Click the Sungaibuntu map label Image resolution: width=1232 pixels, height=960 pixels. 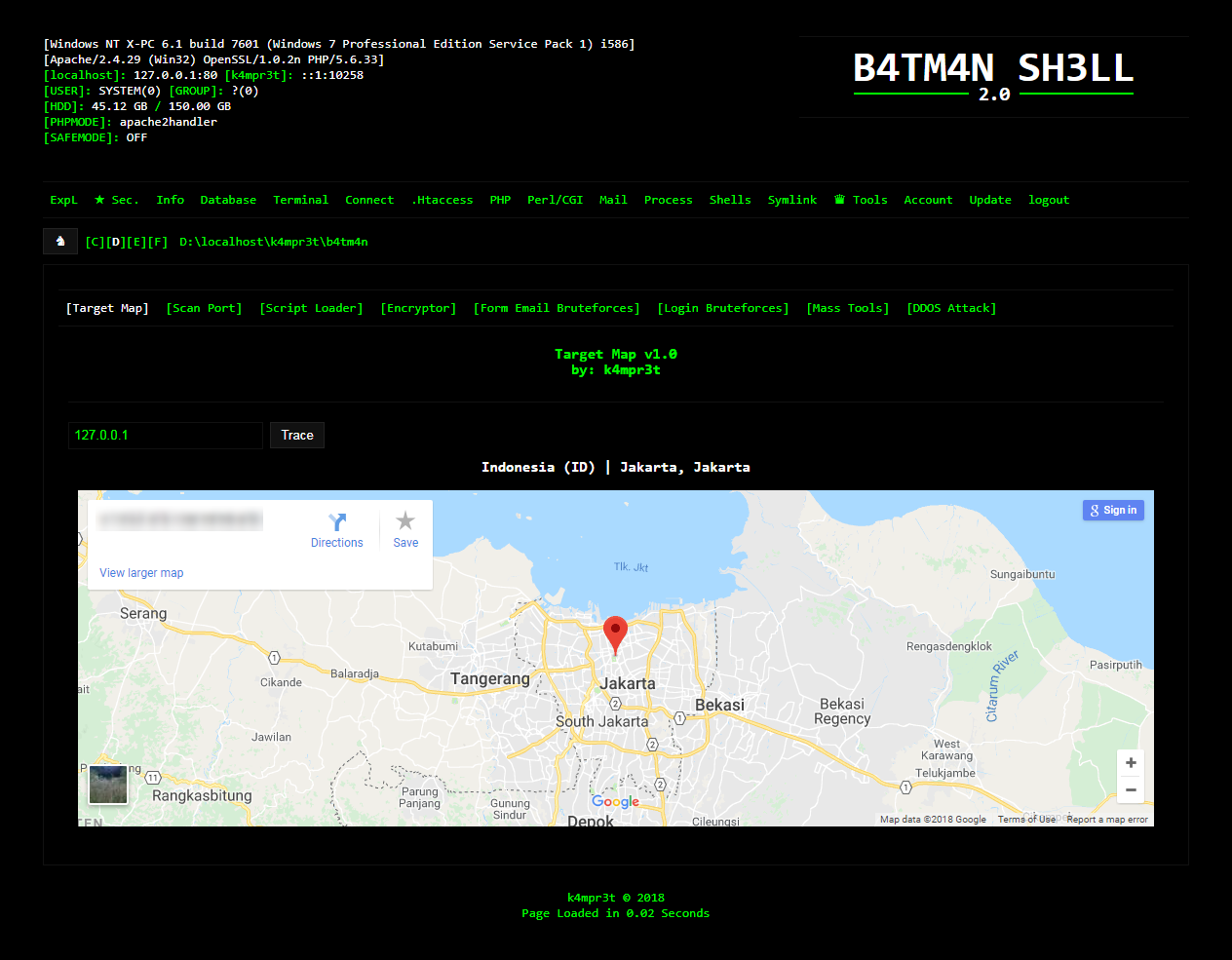click(1022, 574)
